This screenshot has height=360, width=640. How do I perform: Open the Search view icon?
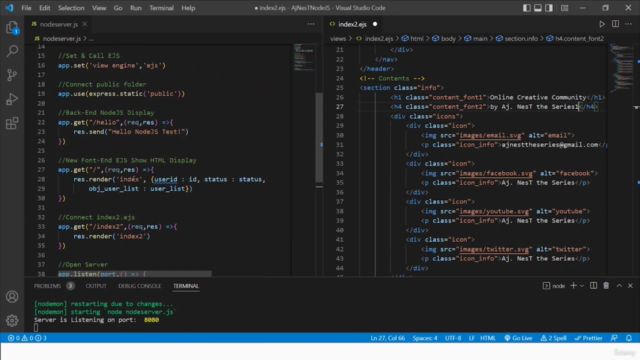pos(12,51)
